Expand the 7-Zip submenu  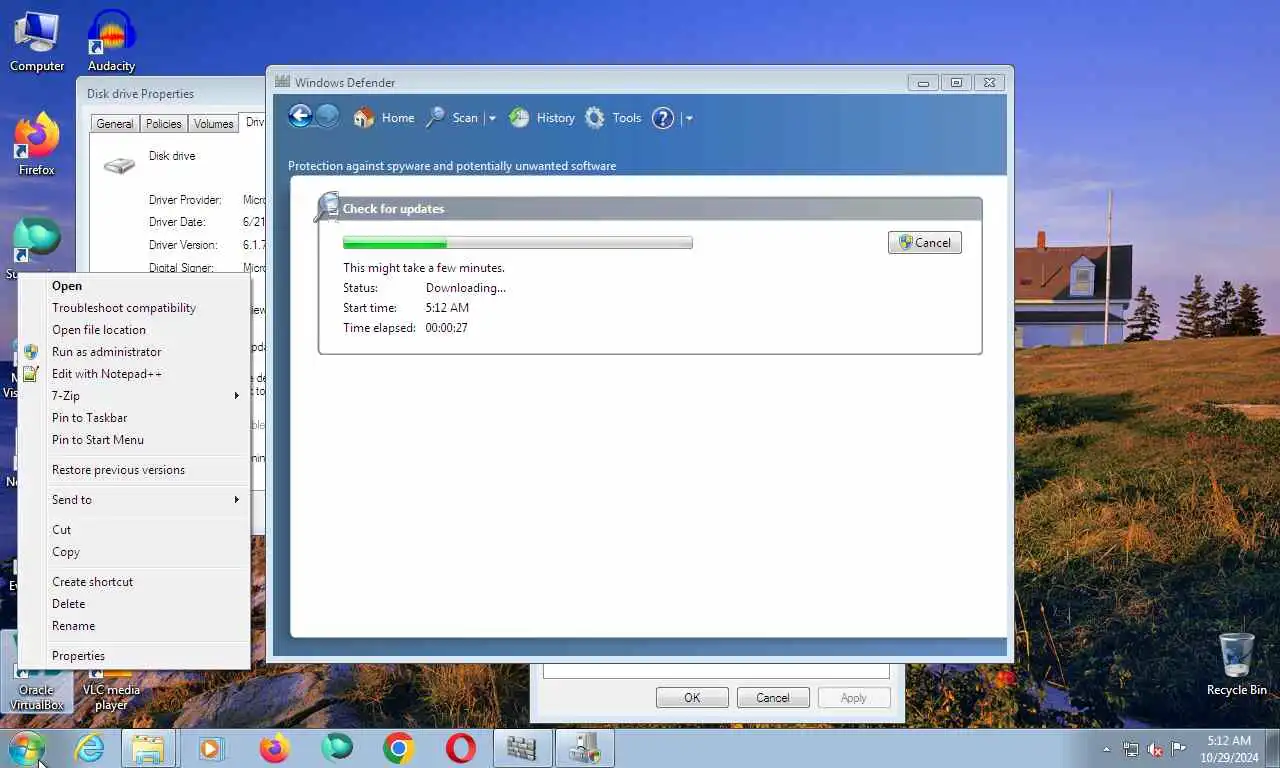coord(134,396)
